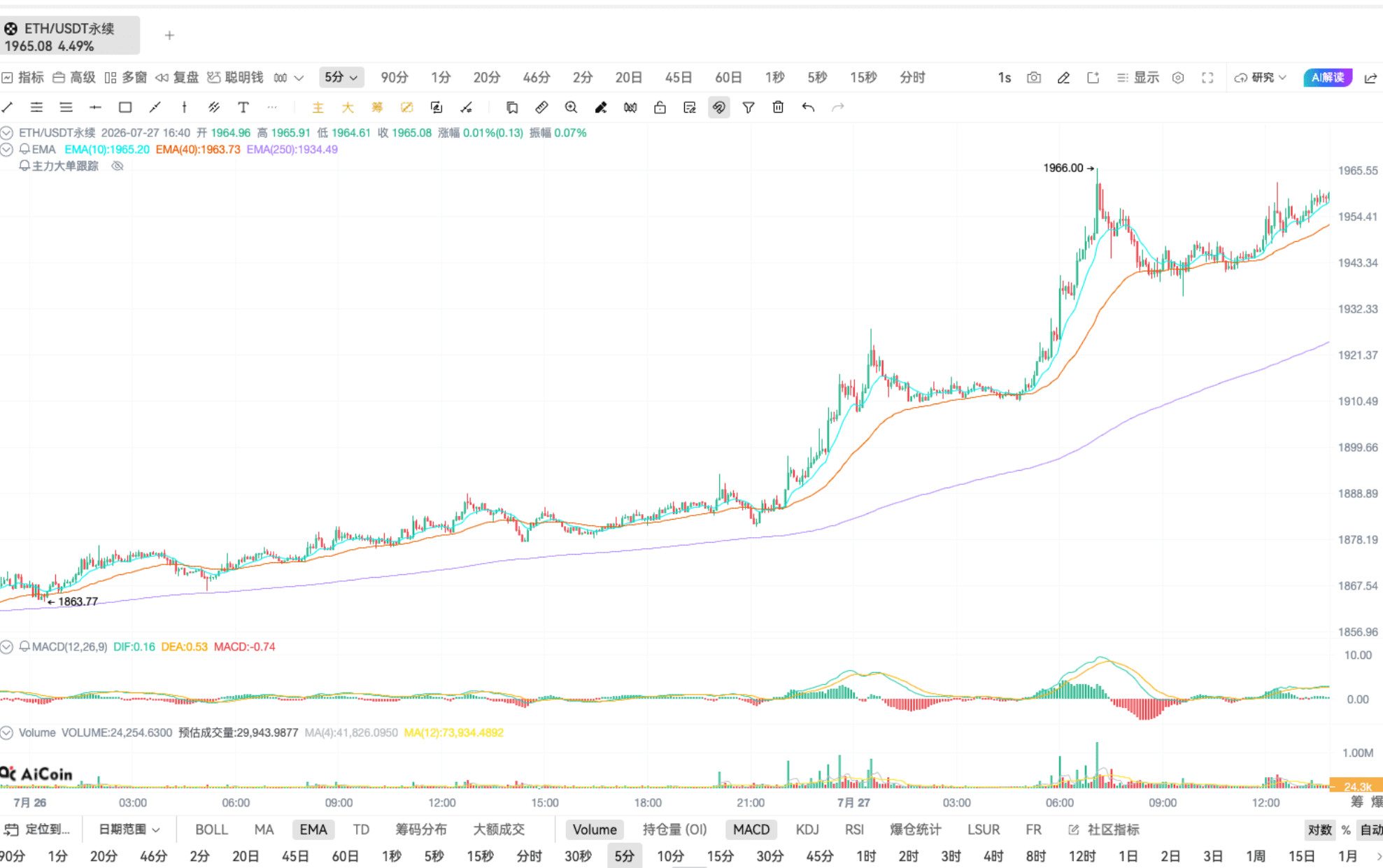The width and height of the screenshot is (1383, 868).
Task: Select the MA indicator tab
Action: coord(264,830)
